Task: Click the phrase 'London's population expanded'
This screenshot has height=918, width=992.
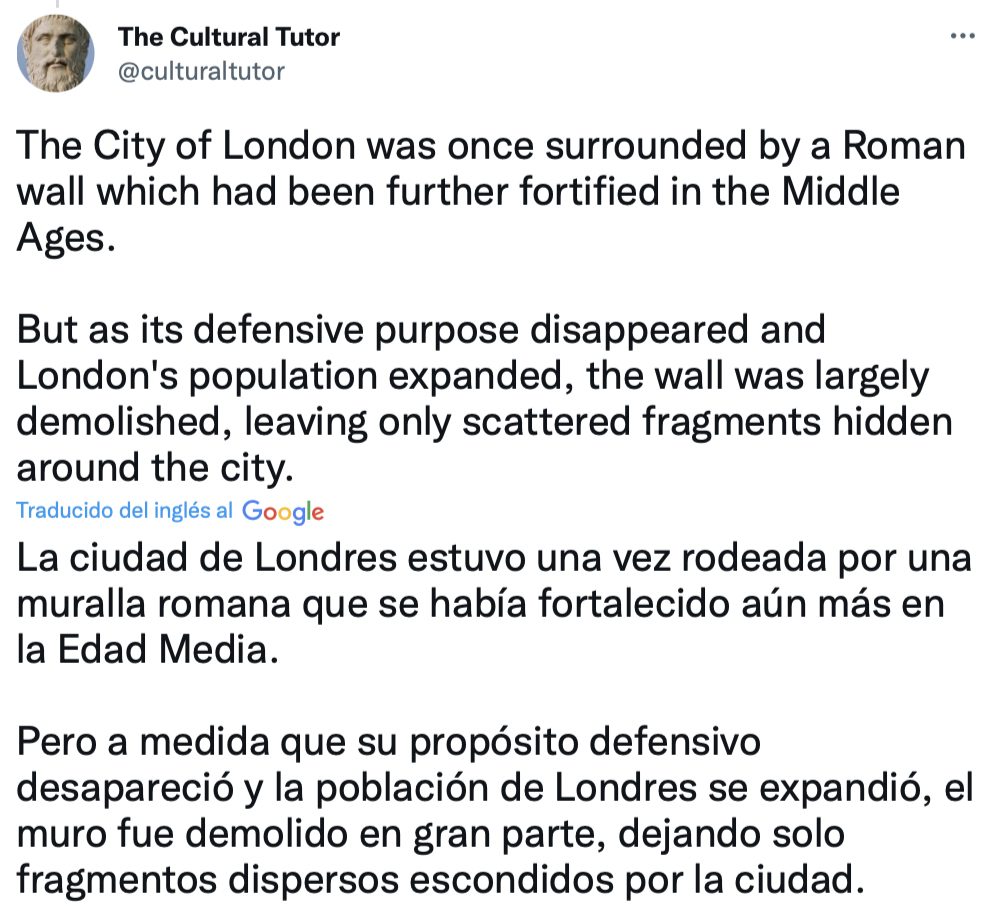Action: click(x=294, y=375)
